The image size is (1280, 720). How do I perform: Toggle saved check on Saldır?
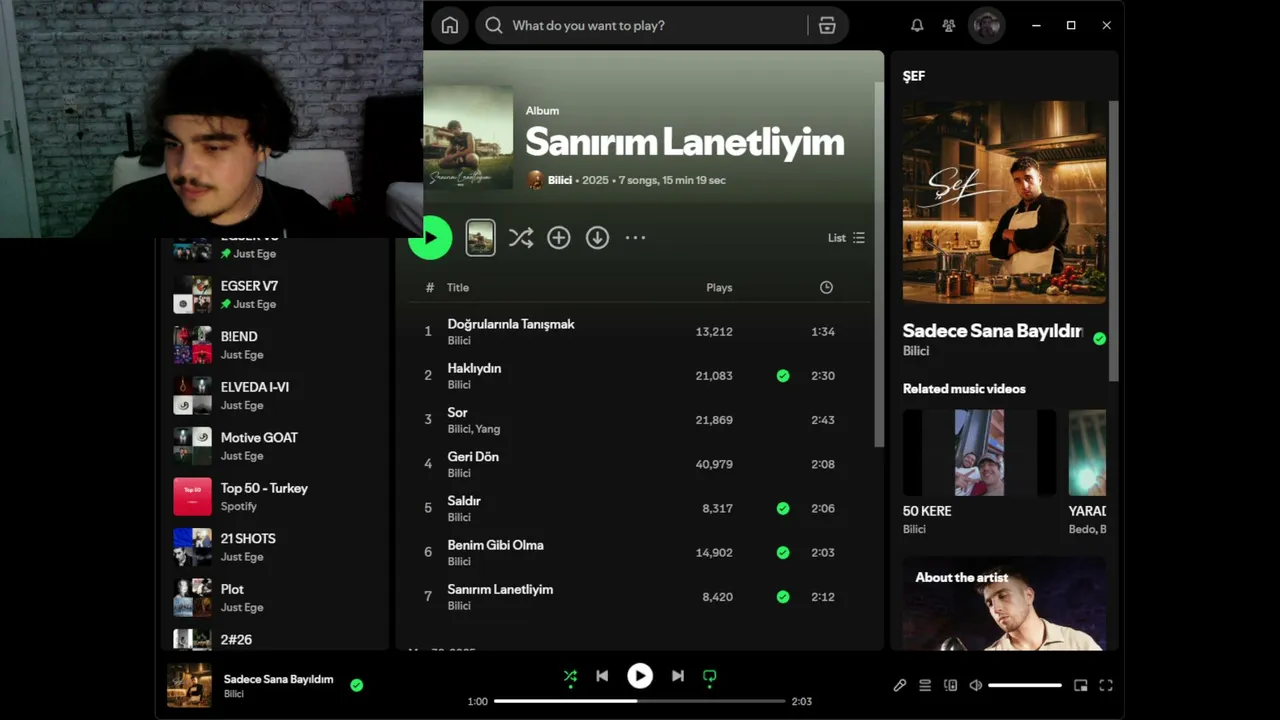click(x=783, y=508)
